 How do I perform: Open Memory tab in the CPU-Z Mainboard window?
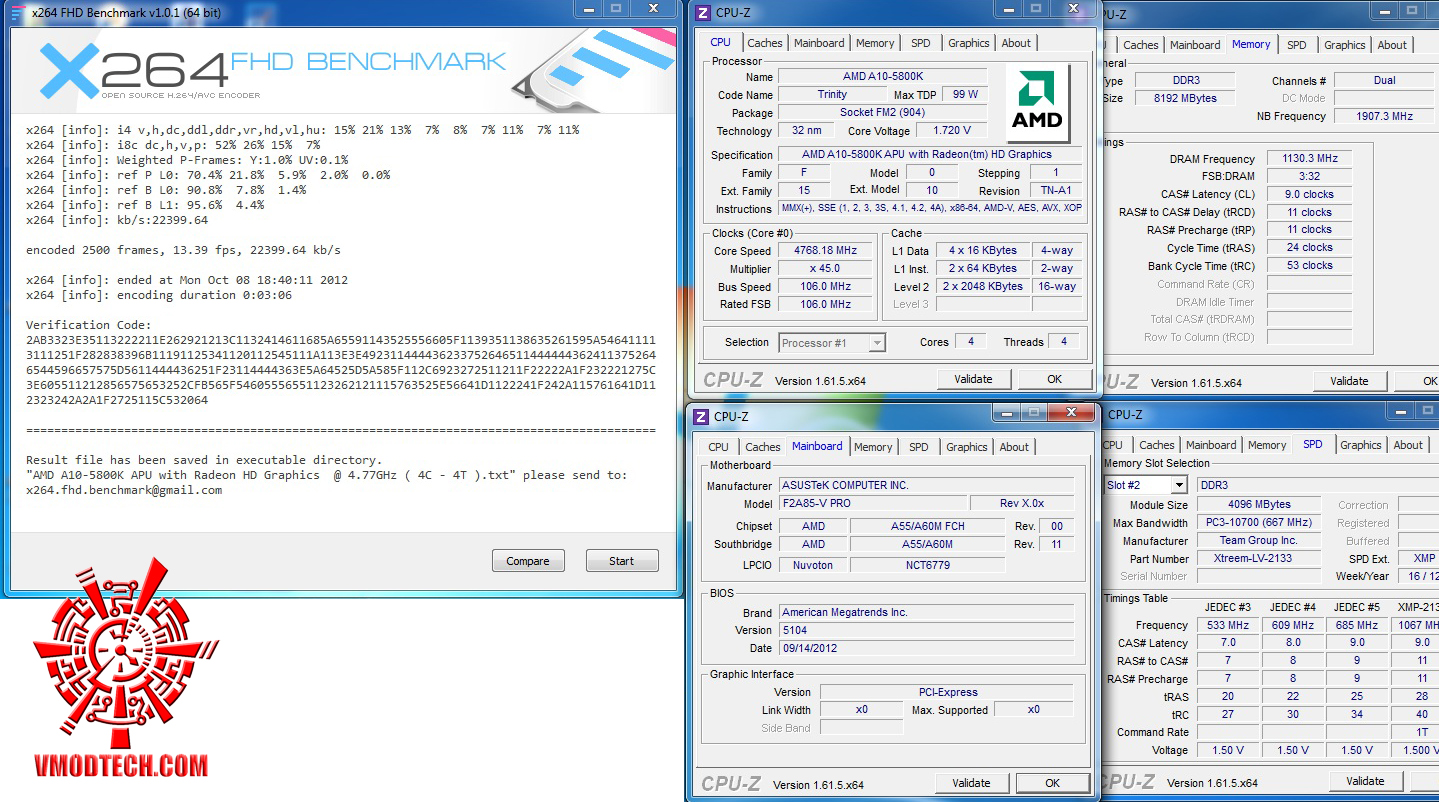click(x=873, y=447)
